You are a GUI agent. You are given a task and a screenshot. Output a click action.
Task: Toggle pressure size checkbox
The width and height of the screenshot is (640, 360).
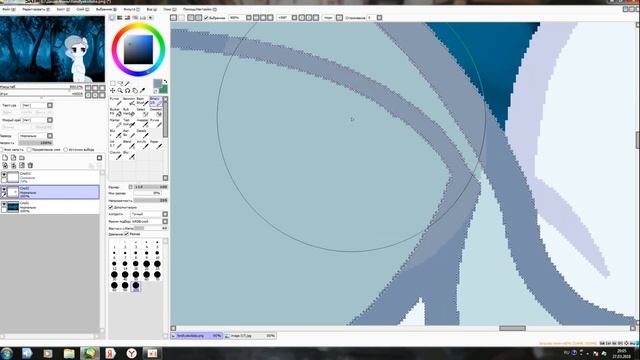(x=127, y=234)
